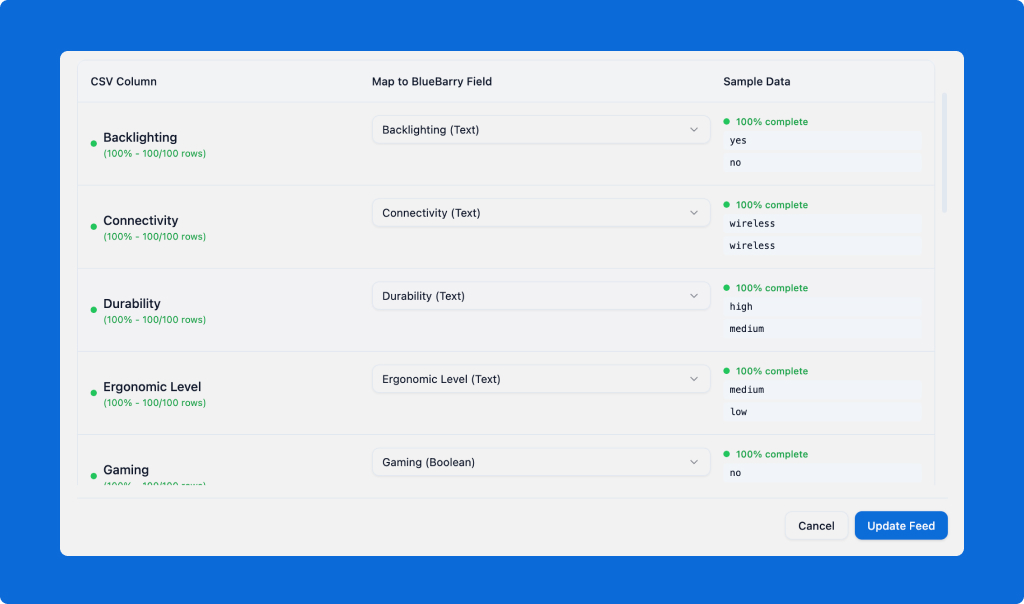1024x604 pixels.
Task: Select the (100% - 100/100 rows) text under Backlighting
Action: [x=151, y=153]
